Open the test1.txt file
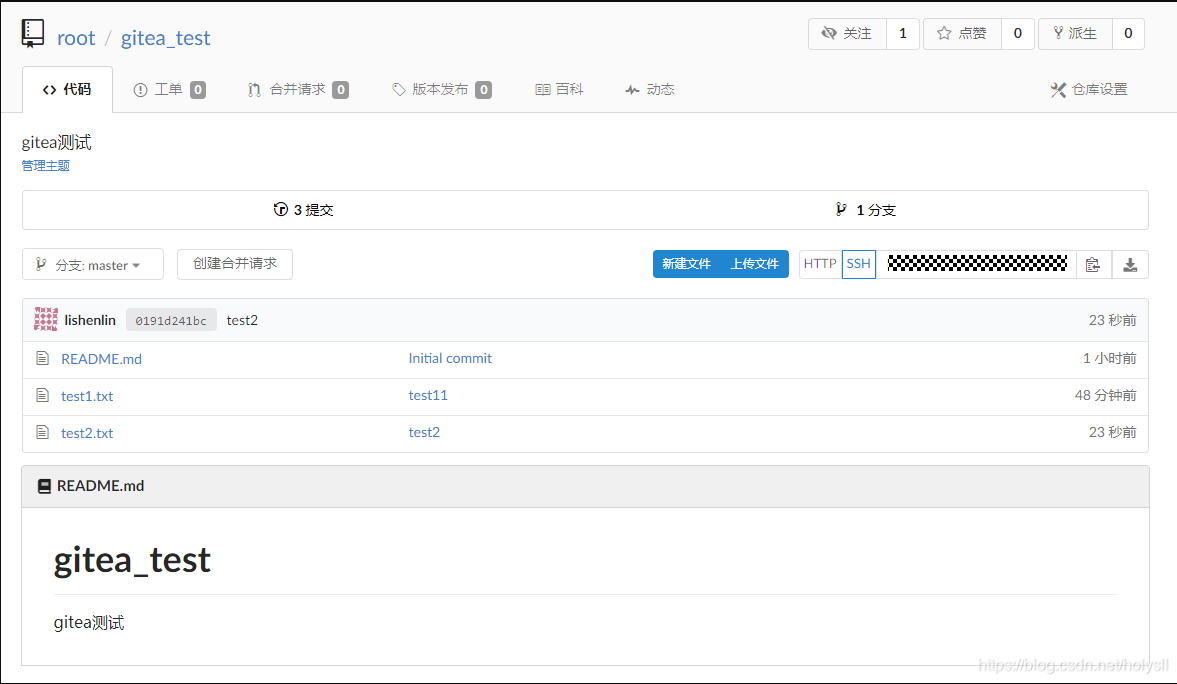The width and height of the screenshot is (1177, 684). click(x=87, y=396)
